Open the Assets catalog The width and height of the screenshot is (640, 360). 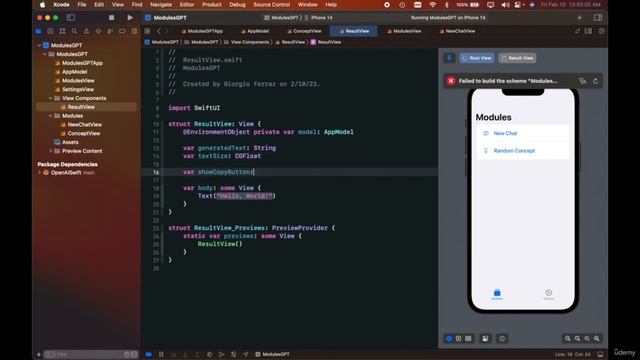(70, 142)
